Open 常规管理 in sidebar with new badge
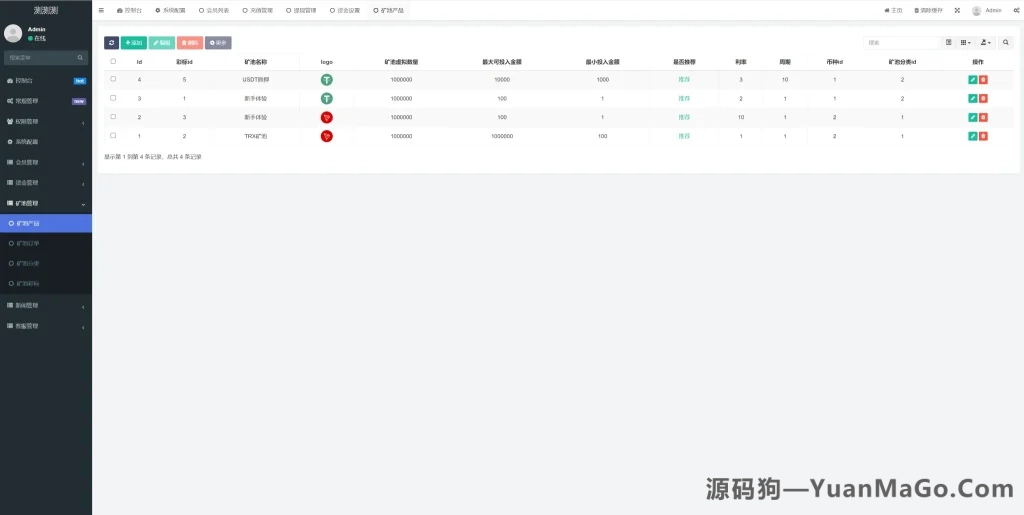Screen dimensions: 1024x515 click(x=46, y=101)
